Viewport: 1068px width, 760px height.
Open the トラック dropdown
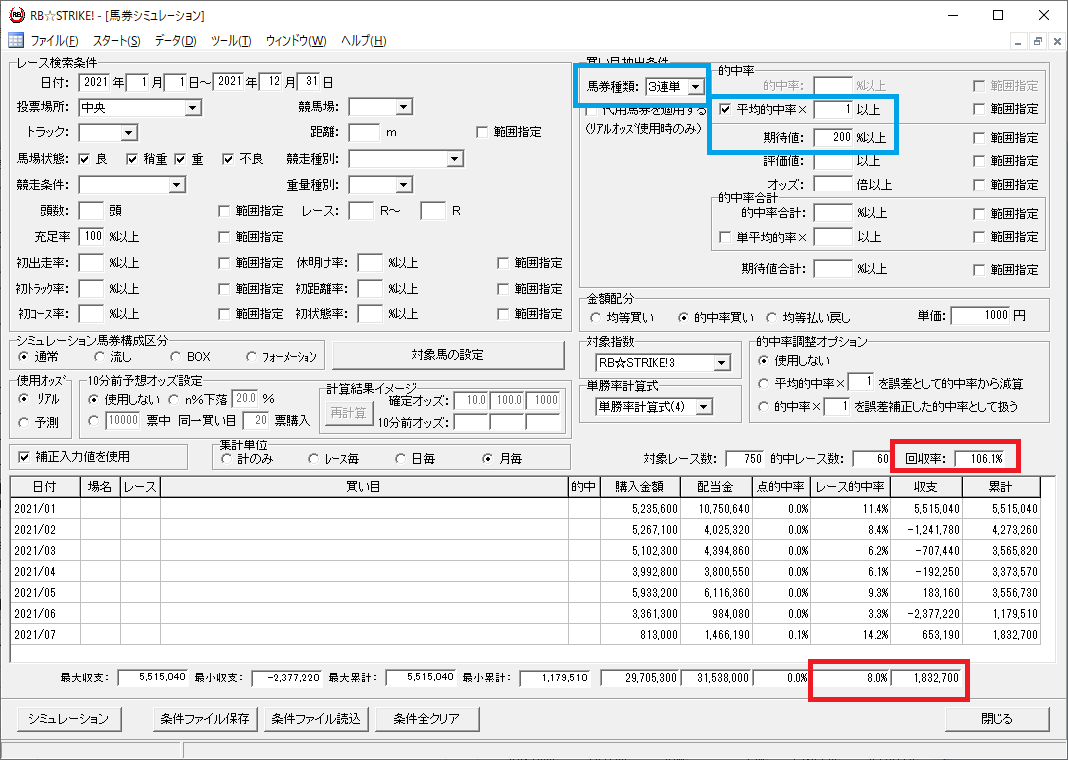pyautogui.click(x=129, y=133)
